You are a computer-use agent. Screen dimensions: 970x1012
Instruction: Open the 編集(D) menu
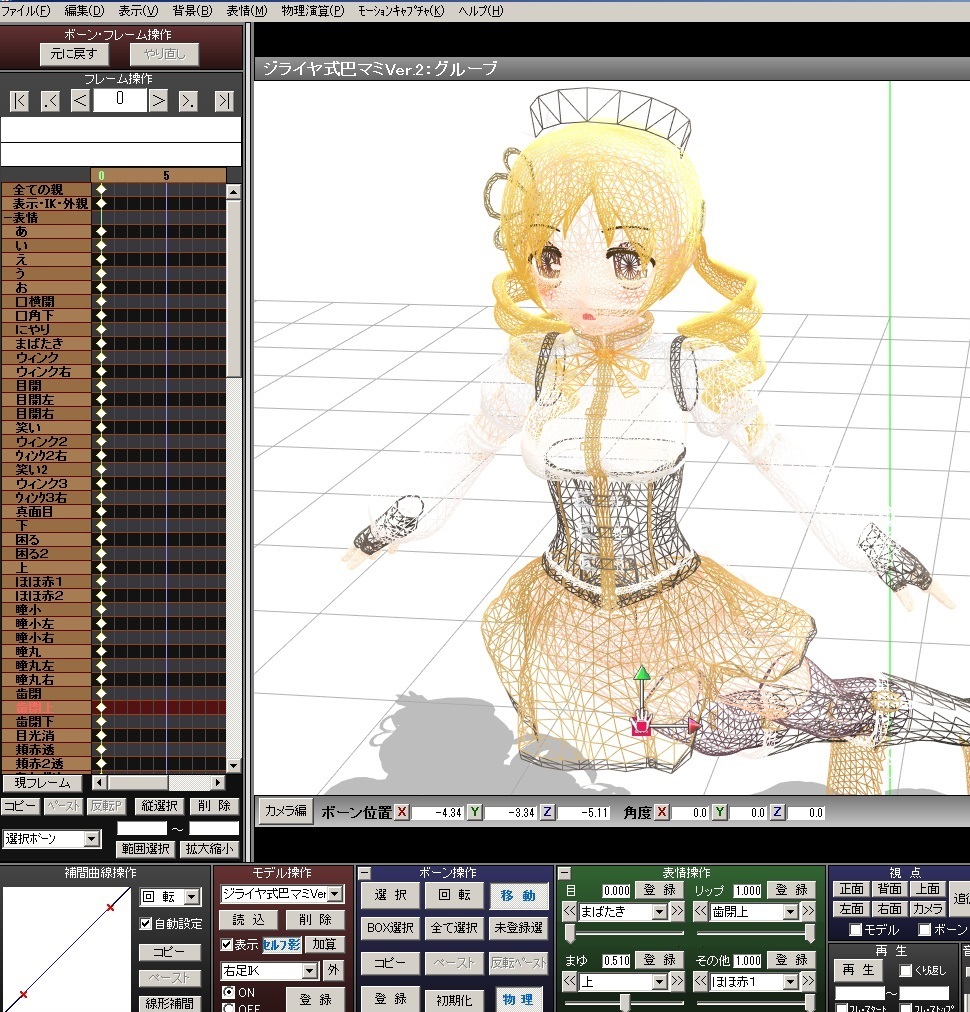pyautogui.click(x=84, y=11)
